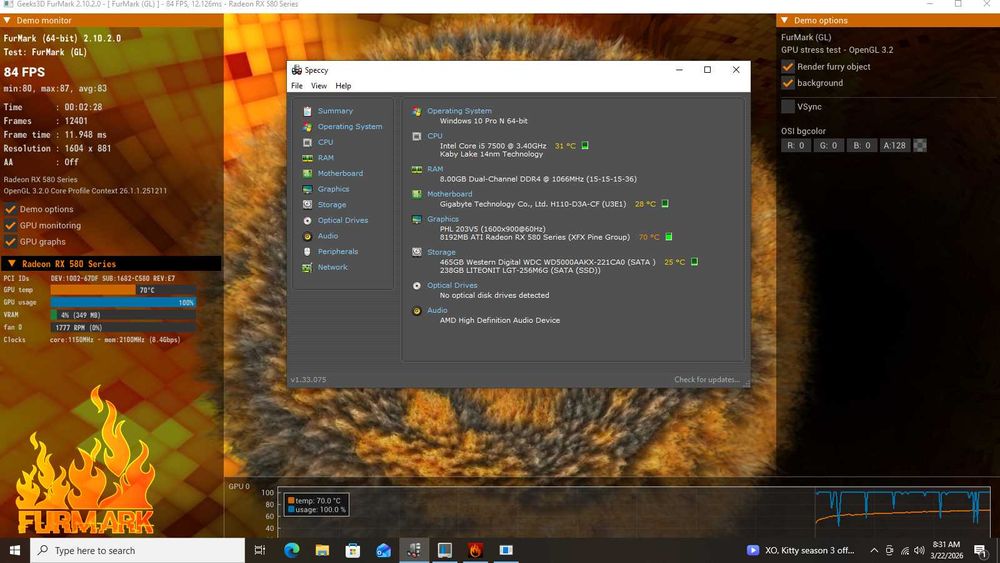Click the CPU temperature indicator icon
The height and width of the screenshot is (563, 1000).
click(585, 145)
